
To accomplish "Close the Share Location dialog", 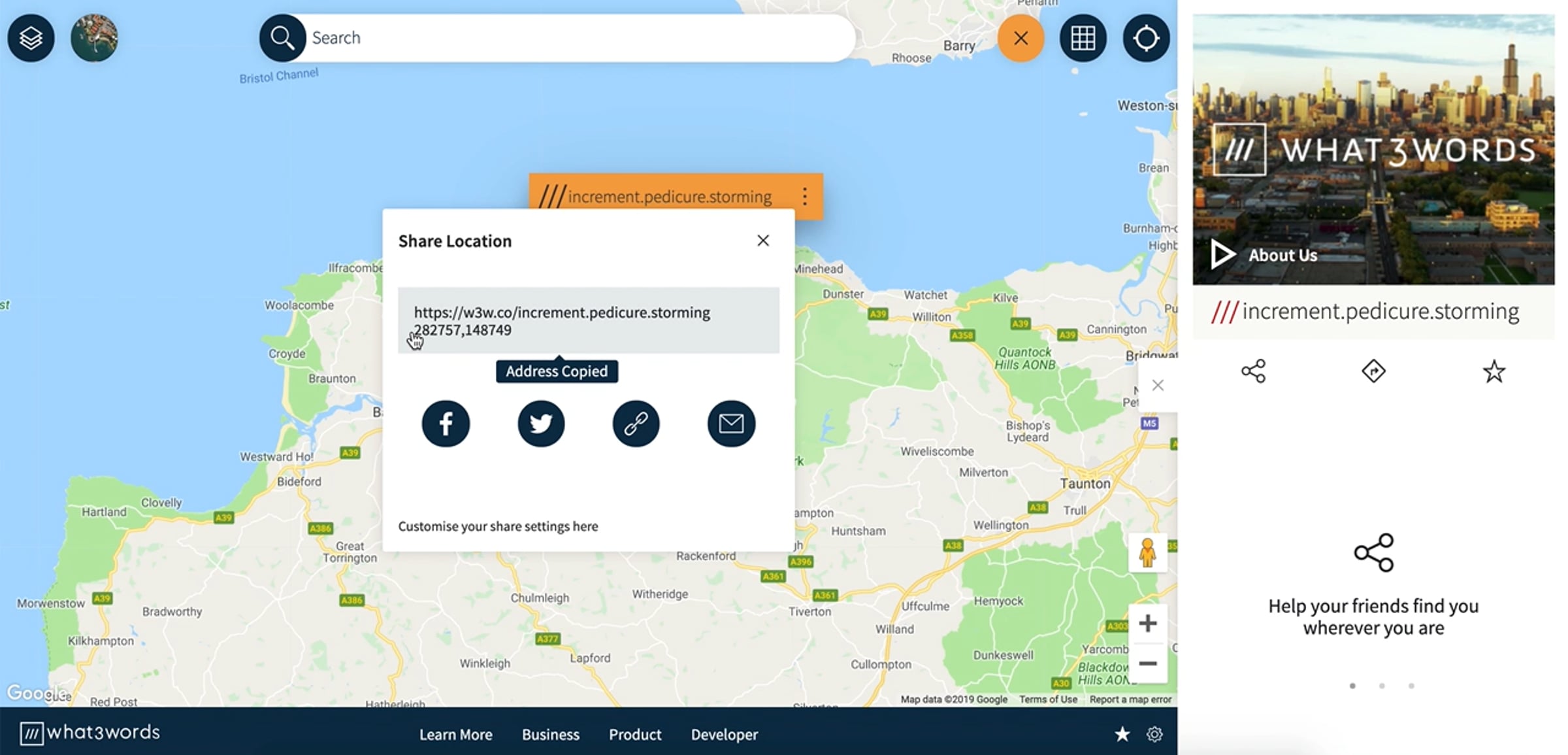I will 763,241.
